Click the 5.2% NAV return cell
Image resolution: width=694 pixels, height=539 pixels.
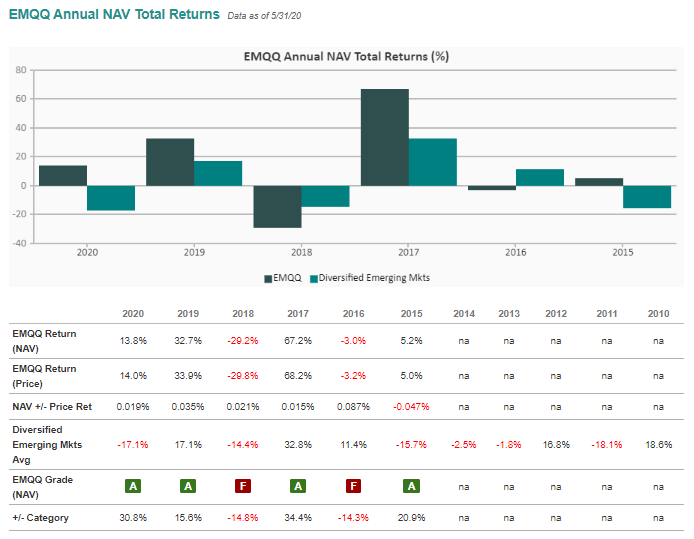[x=412, y=341]
